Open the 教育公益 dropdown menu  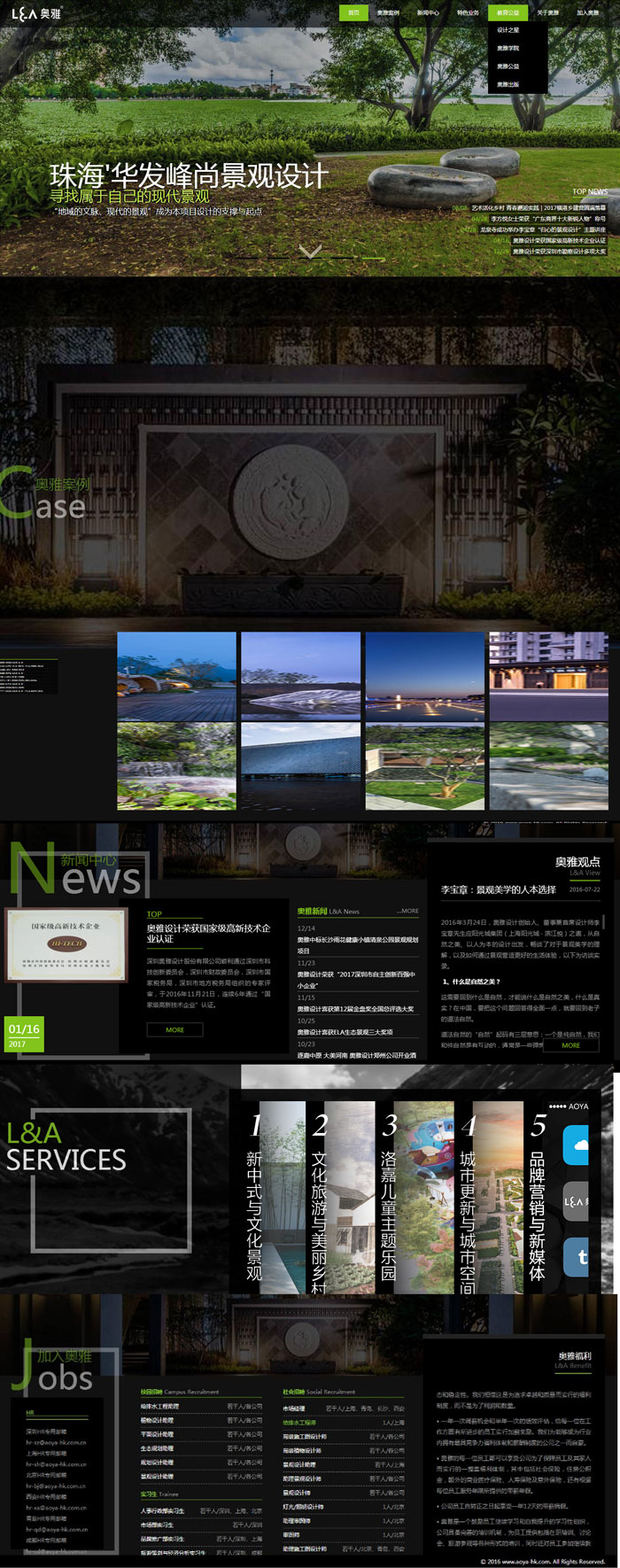(x=508, y=13)
